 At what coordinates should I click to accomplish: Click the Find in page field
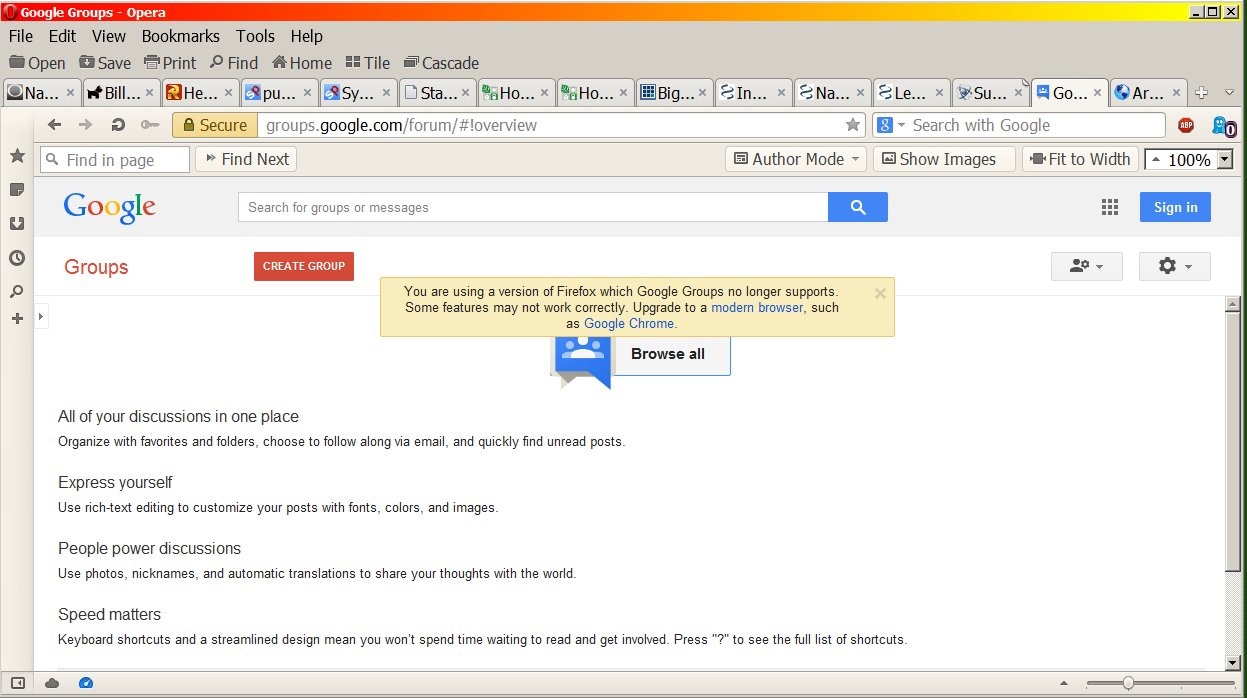115,160
